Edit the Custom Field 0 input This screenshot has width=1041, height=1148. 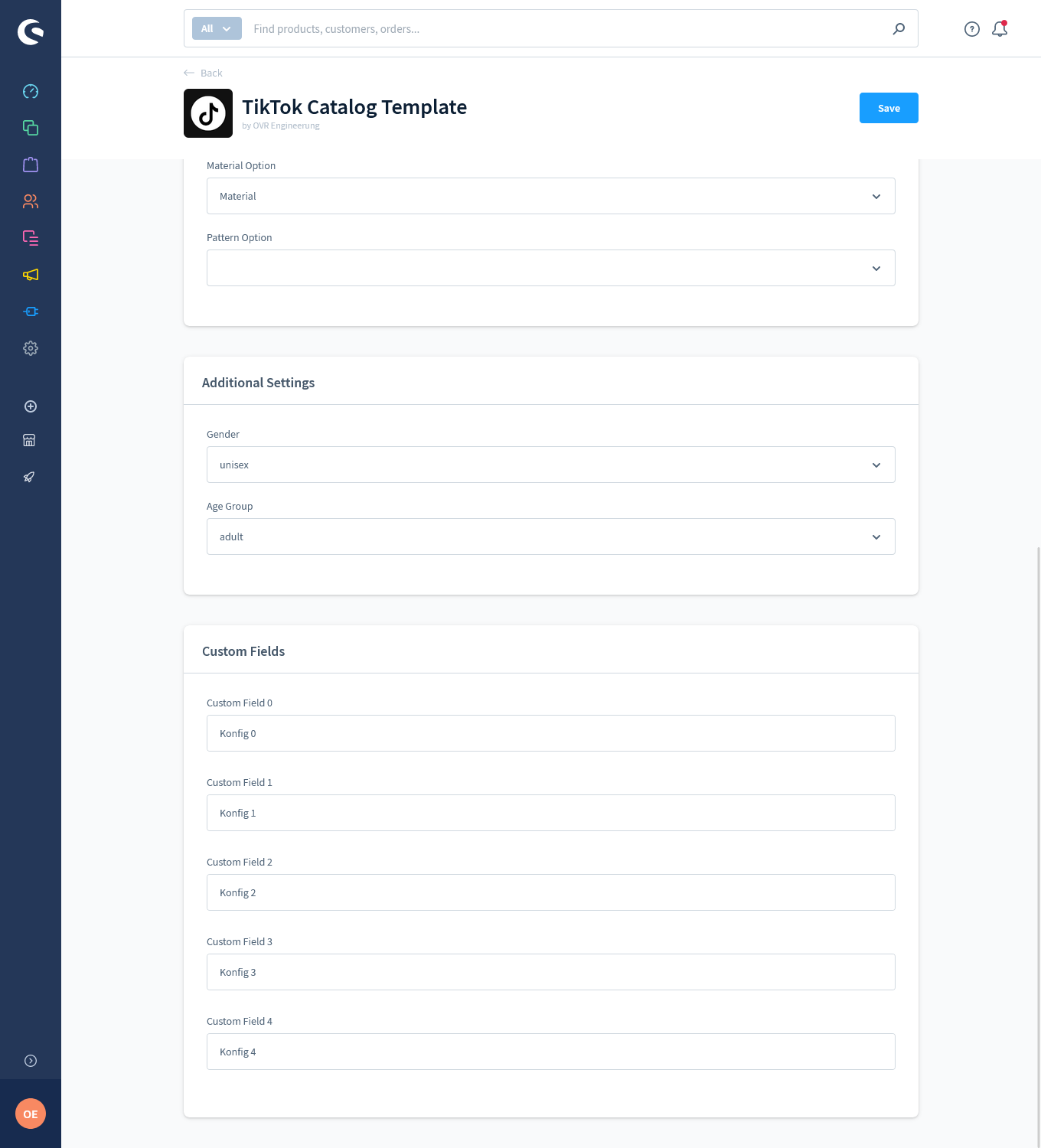point(551,733)
